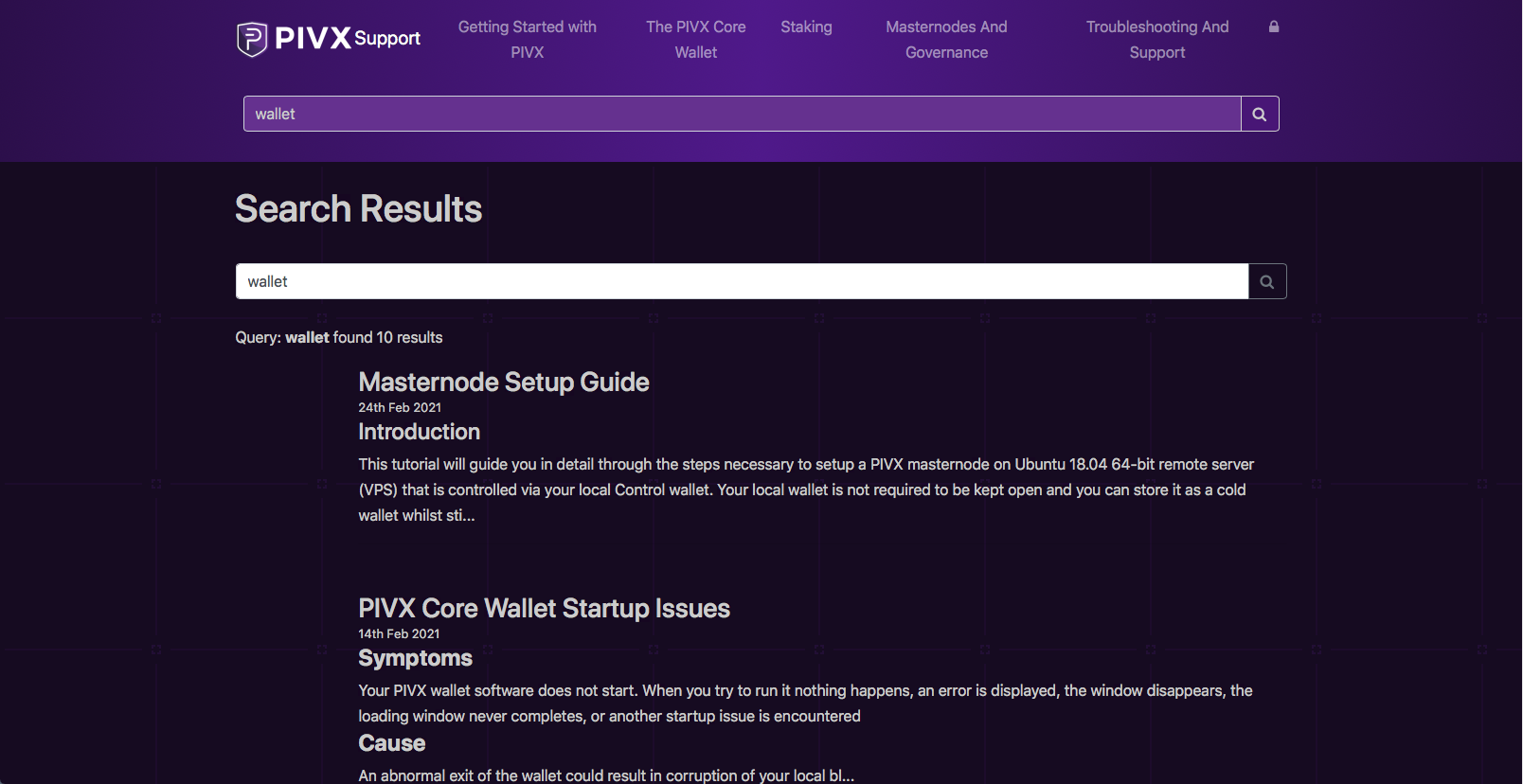Image resolution: width=1523 pixels, height=784 pixels.
Task: Click the paragraph starting 'This tutorial will guide you'
Action: (x=806, y=490)
